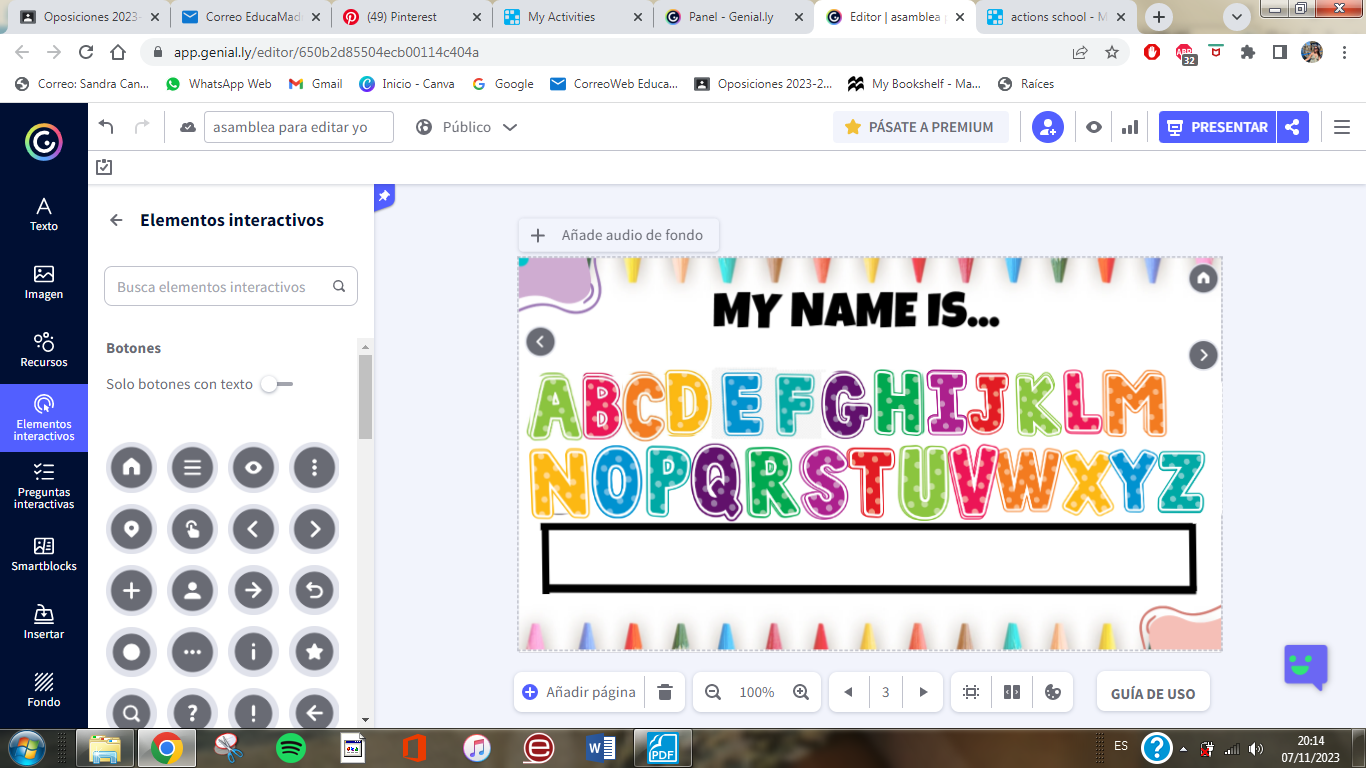Select the Texto tool in sidebar

43,214
